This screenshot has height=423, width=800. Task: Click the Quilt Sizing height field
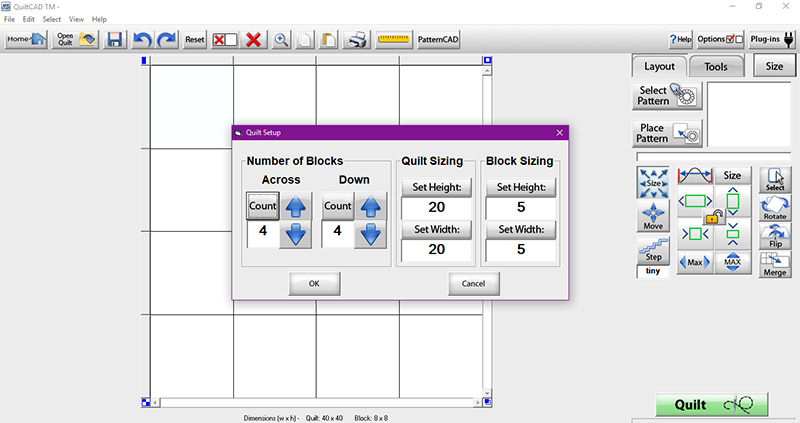[436, 208]
